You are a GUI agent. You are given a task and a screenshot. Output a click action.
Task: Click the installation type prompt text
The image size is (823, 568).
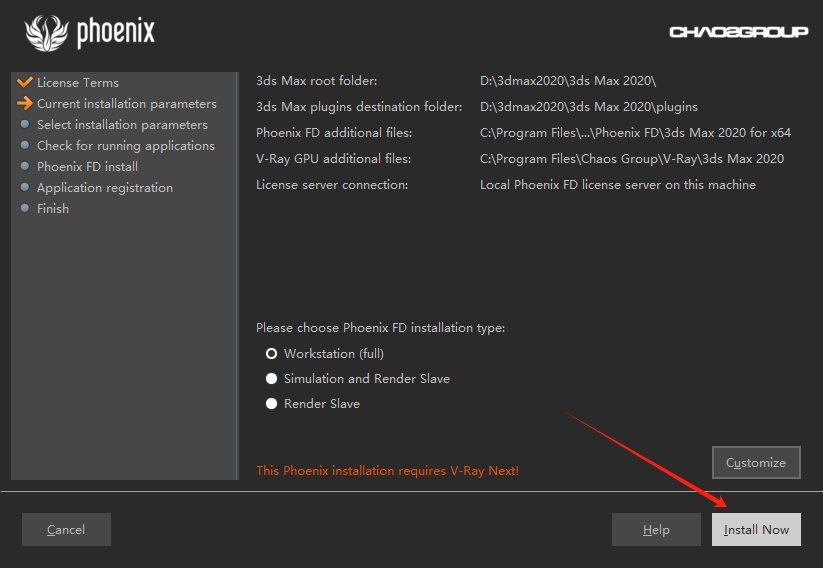point(381,328)
